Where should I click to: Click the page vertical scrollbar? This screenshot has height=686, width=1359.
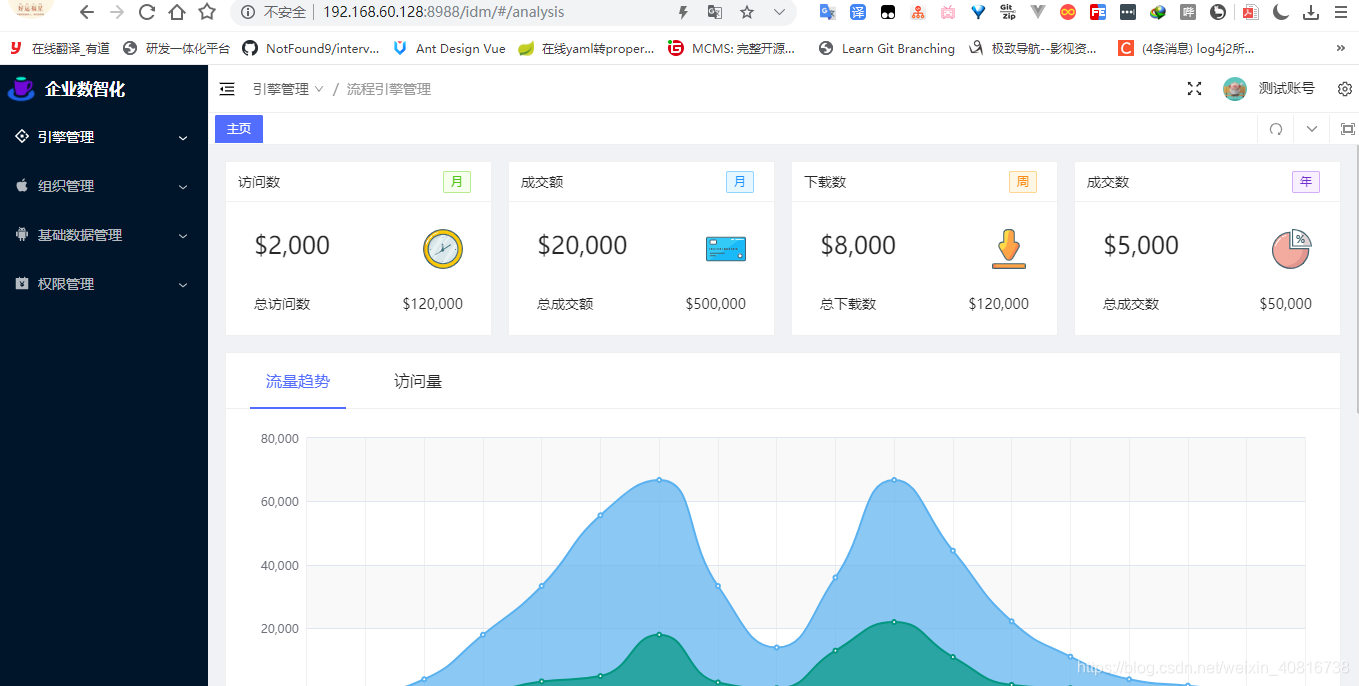tap(1355, 280)
